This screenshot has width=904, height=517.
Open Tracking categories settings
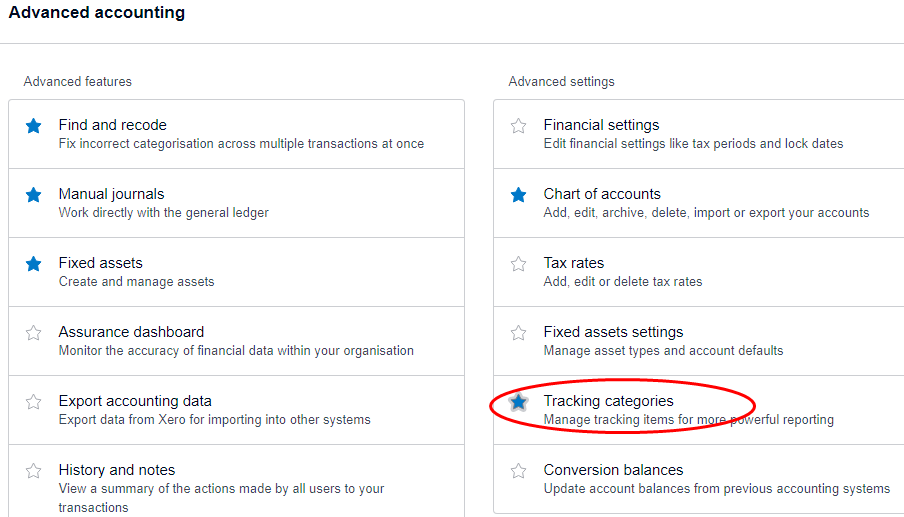click(608, 401)
